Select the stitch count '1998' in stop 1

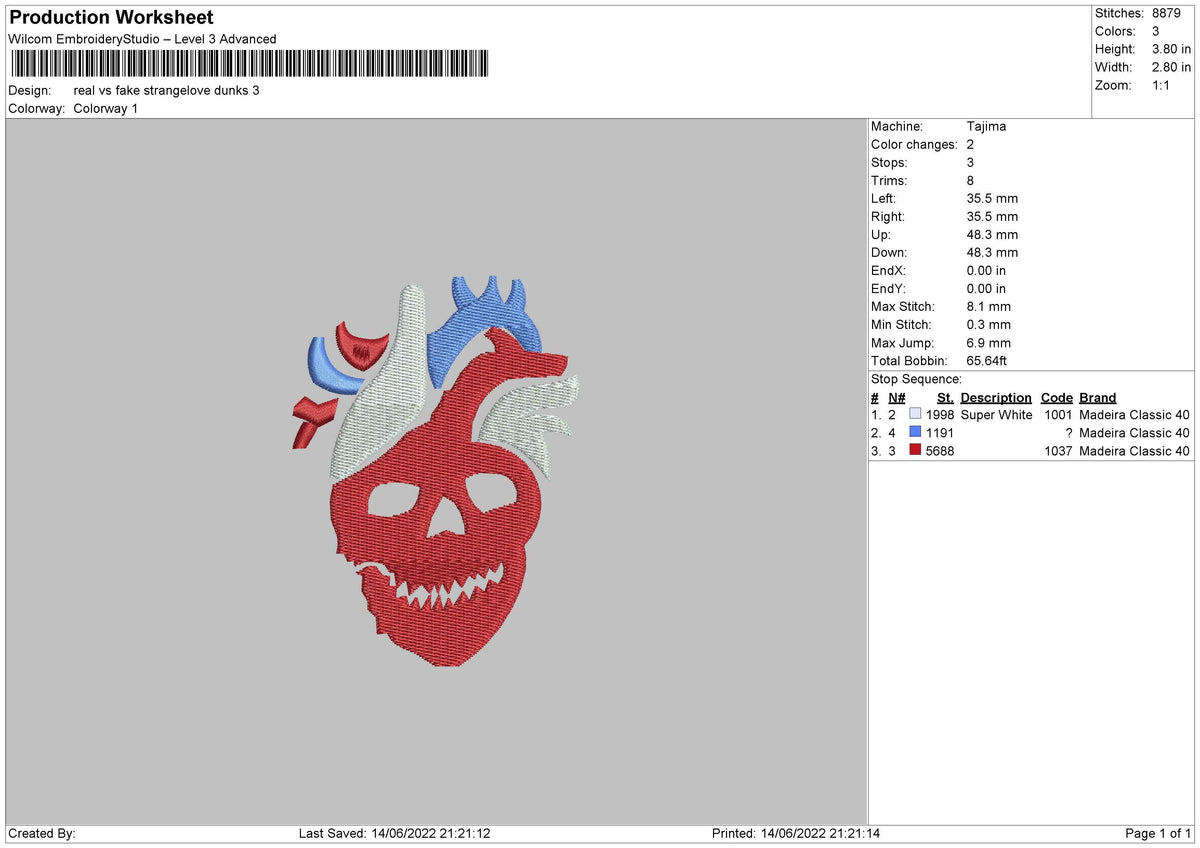pos(940,414)
